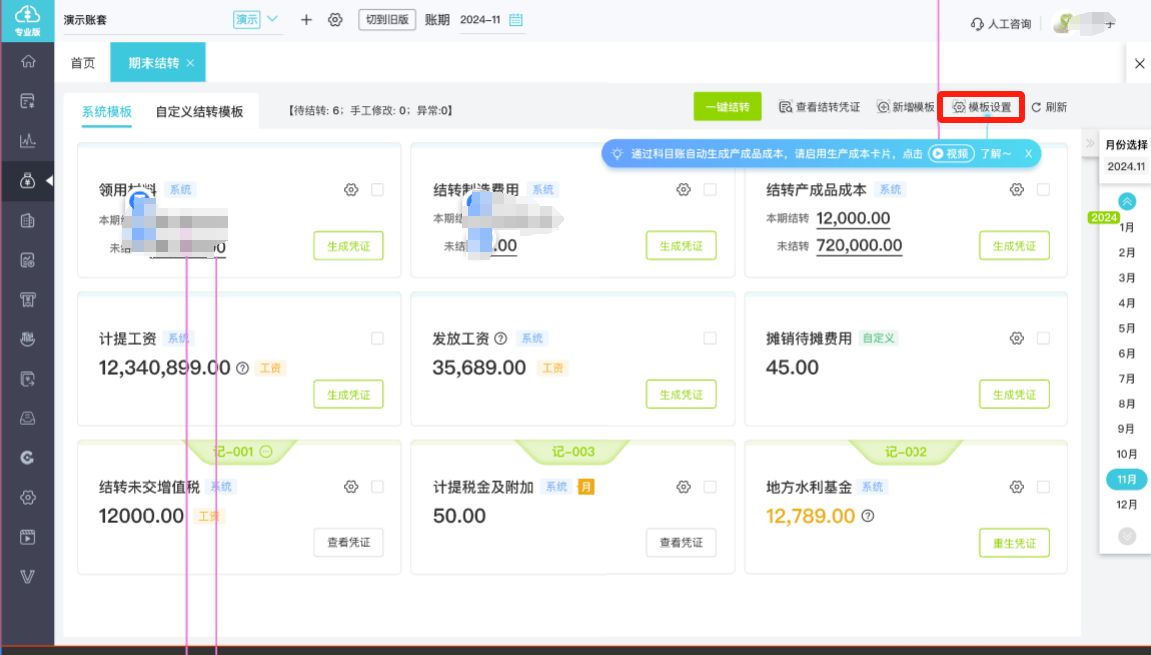Click the home icon in left sidebar
This screenshot has width=1151, height=655.
click(x=28, y=62)
